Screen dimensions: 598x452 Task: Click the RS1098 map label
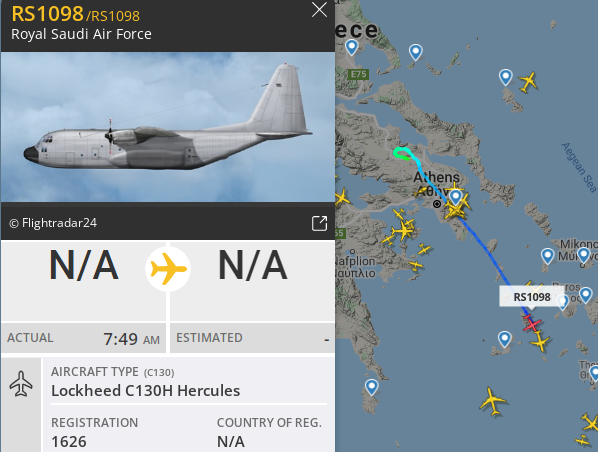532,297
